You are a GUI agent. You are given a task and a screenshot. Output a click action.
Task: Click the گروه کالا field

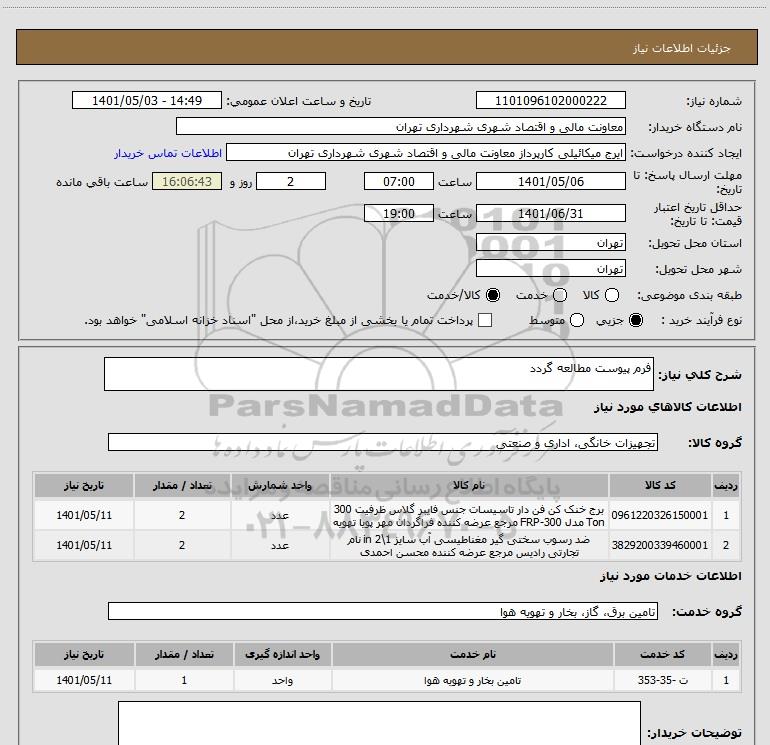(x=383, y=442)
